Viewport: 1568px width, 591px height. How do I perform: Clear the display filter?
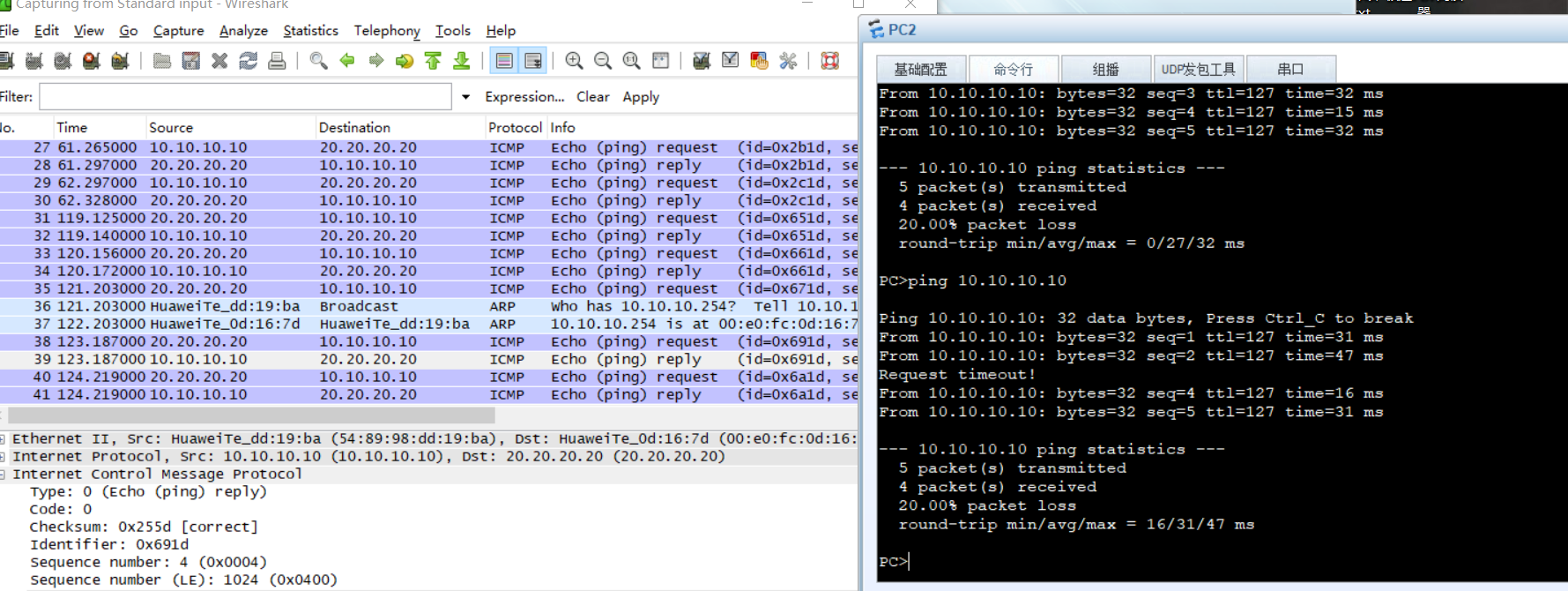[593, 97]
